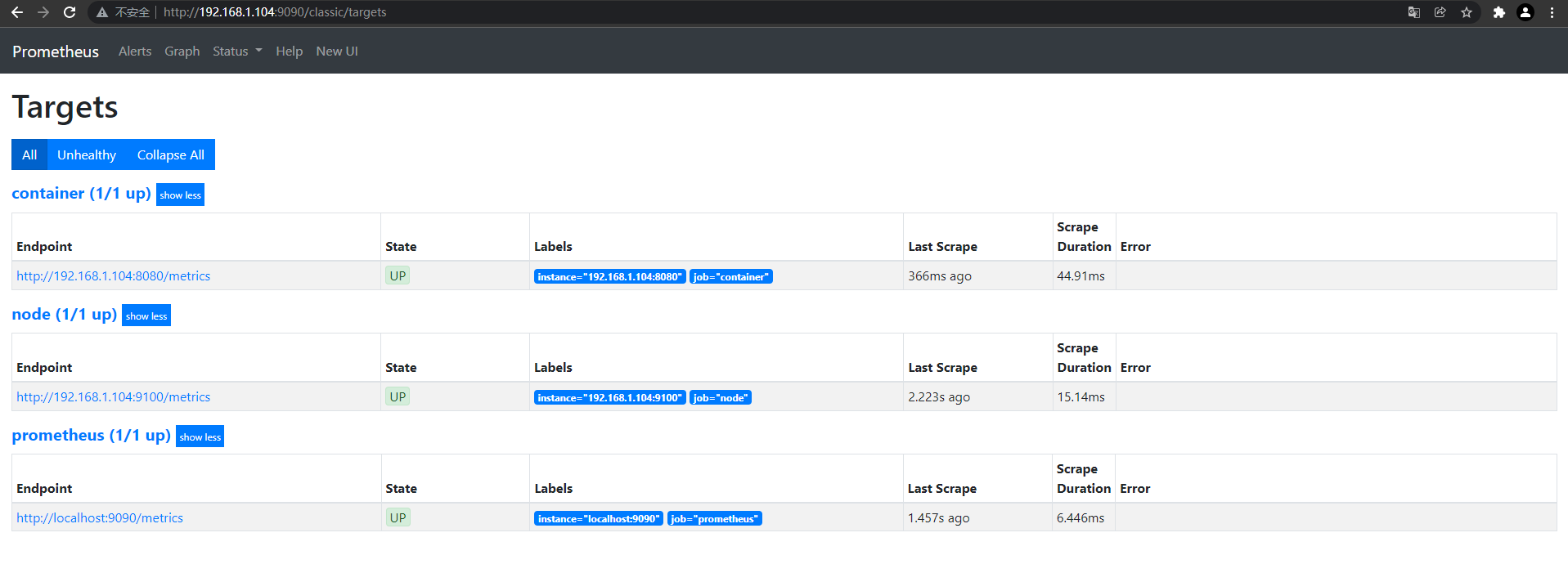Open the 192.168.1.104:9100/metrics endpoint link
The height and width of the screenshot is (582, 1568).
(x=114, y=397)
